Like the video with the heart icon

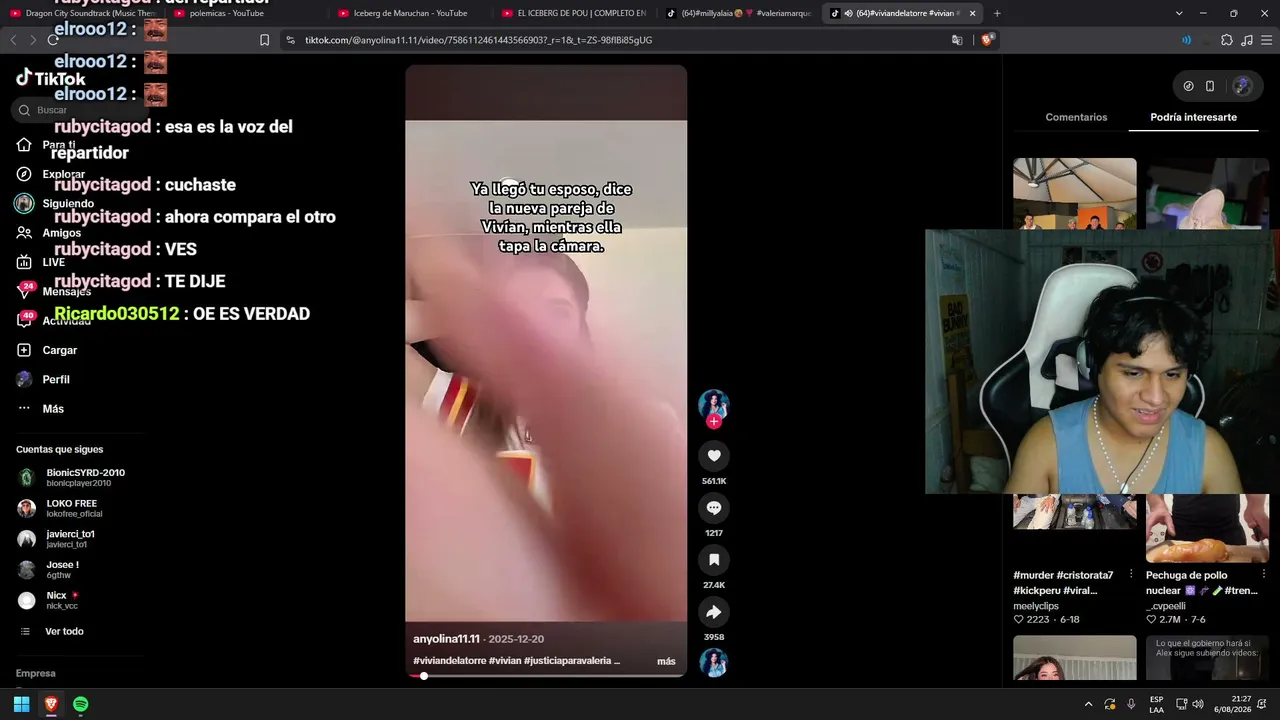[x=714, y=456]
